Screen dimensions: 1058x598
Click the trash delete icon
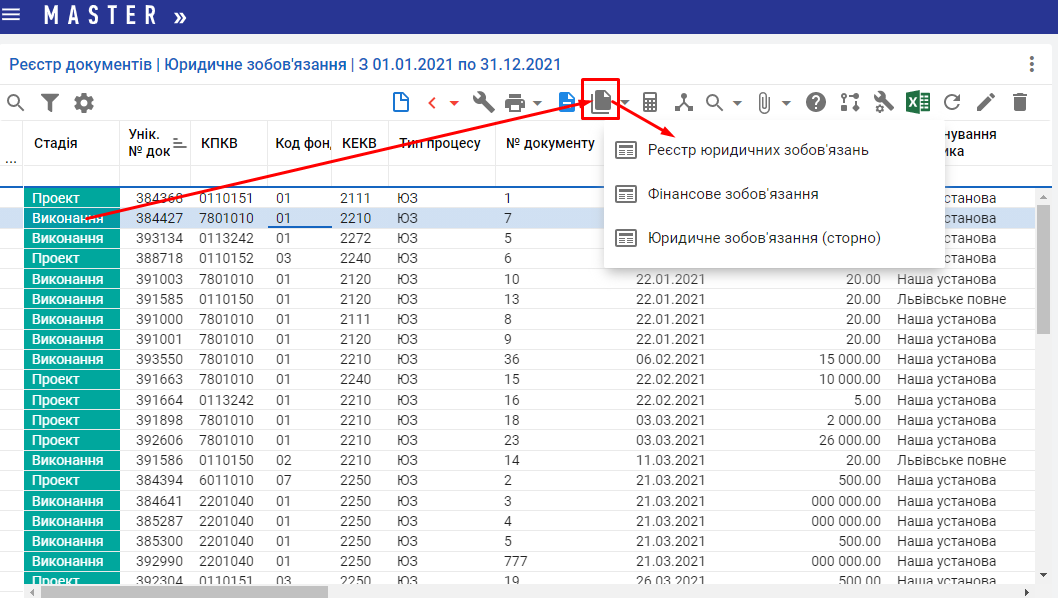(x=1020, y=102)
